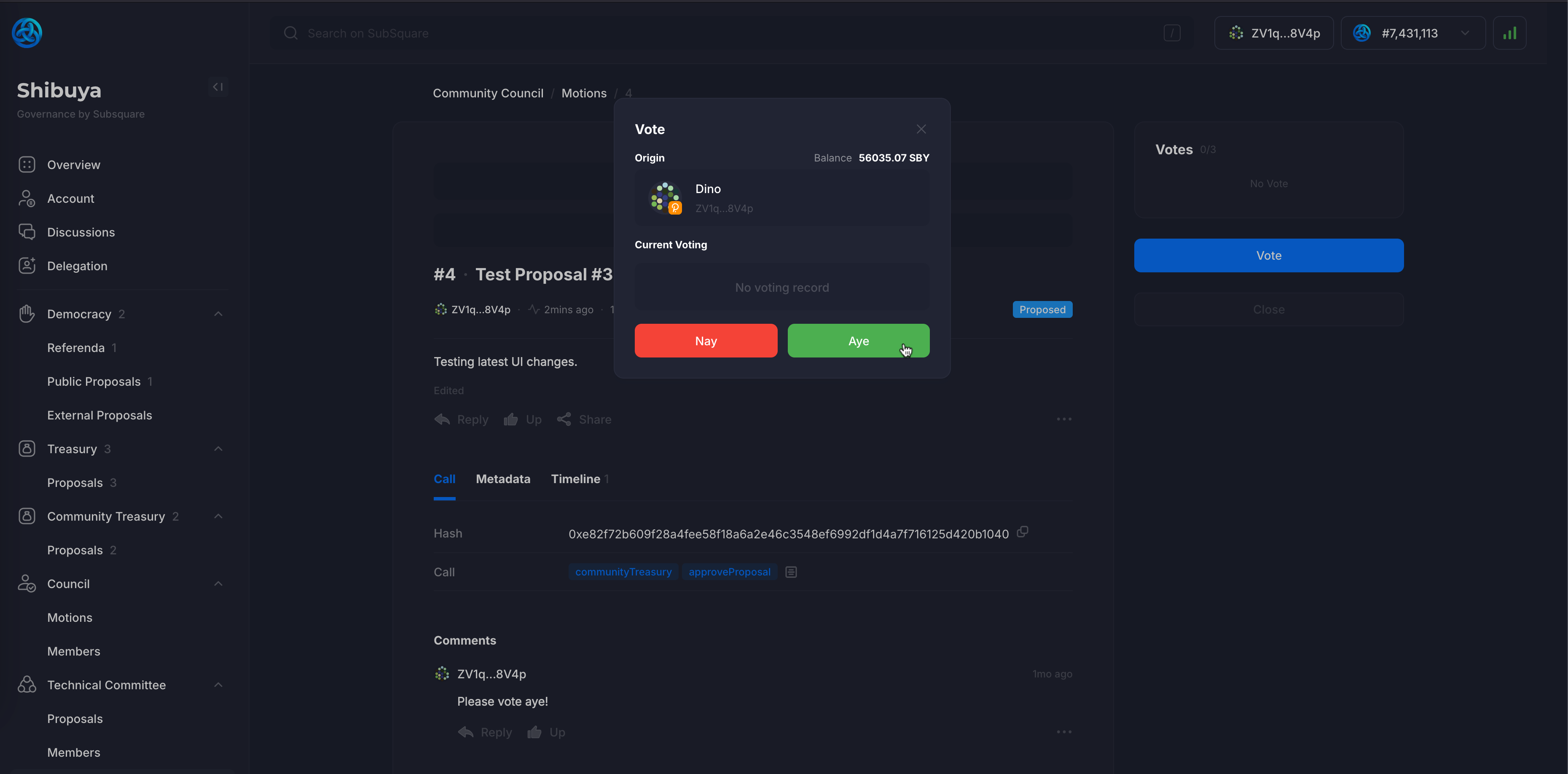Copy the proposal hash using the copy icon
The height and width of the screenshot is (774, 1568).
pyautogui.click(x=1022, y=532)
